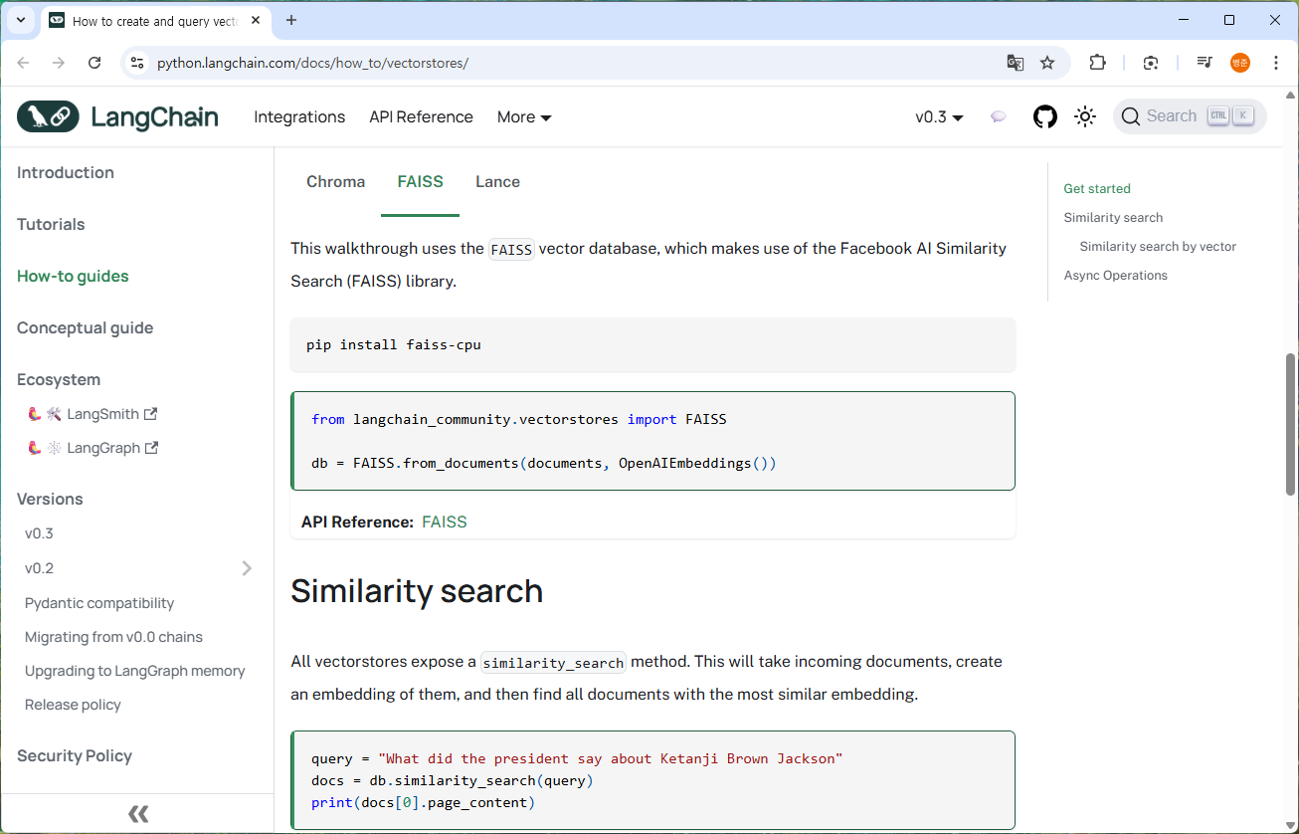Open the browser extensions puzzle icon
The image size is (1299, 834).
pos(1097,63)
